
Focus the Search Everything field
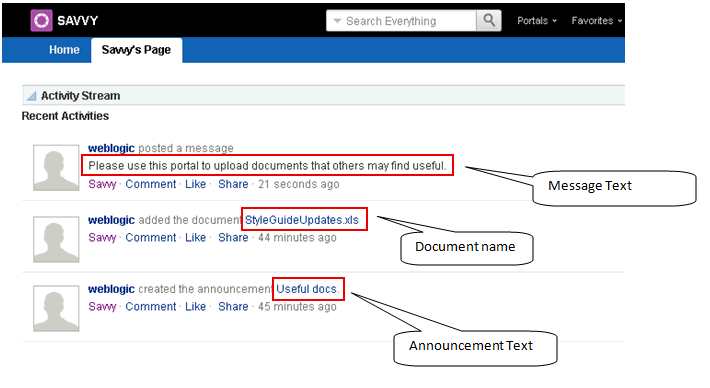click(401, 21)
